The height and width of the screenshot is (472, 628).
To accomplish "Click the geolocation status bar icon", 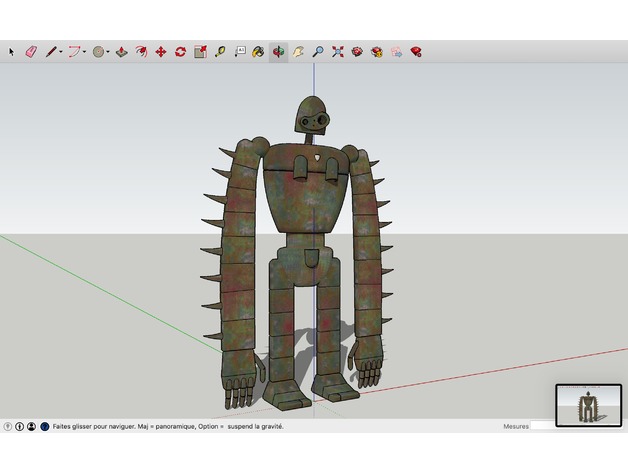I will 7,426.
